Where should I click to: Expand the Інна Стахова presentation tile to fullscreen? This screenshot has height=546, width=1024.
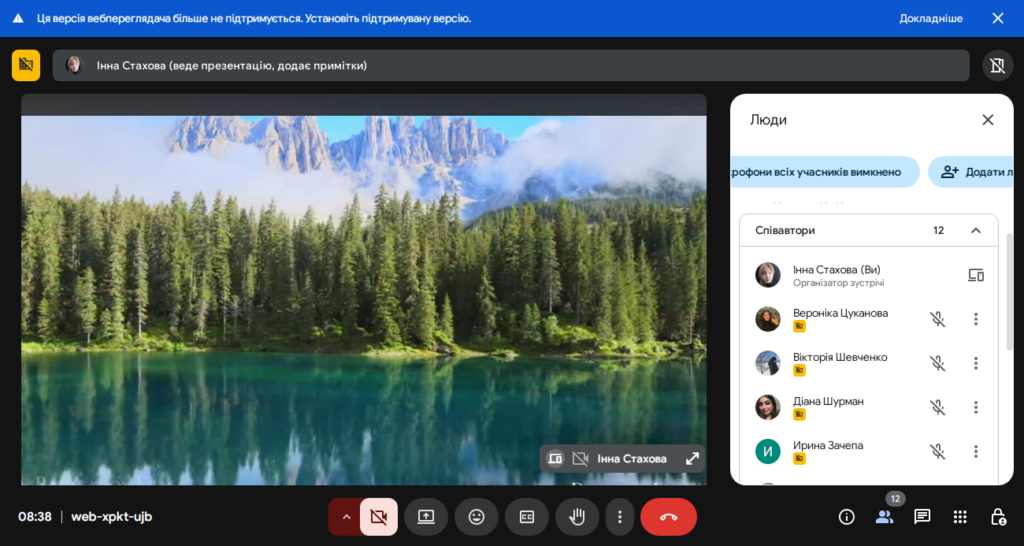click(692, 459)
